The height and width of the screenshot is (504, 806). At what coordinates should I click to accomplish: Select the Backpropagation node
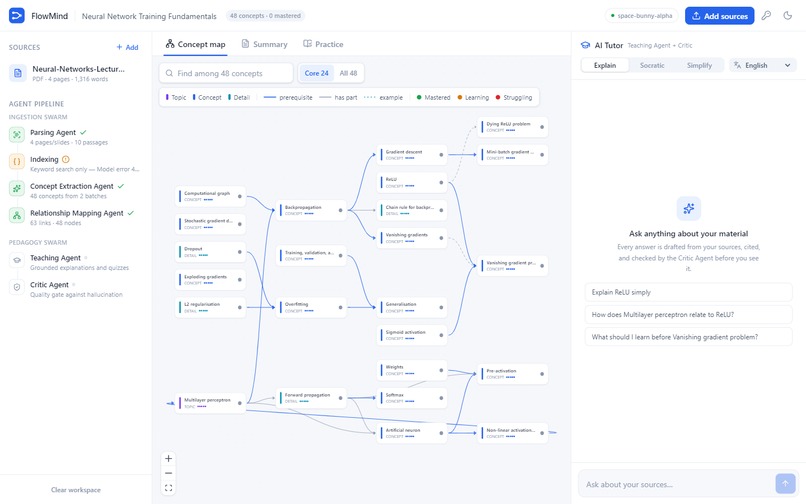(x=312, y=210)
